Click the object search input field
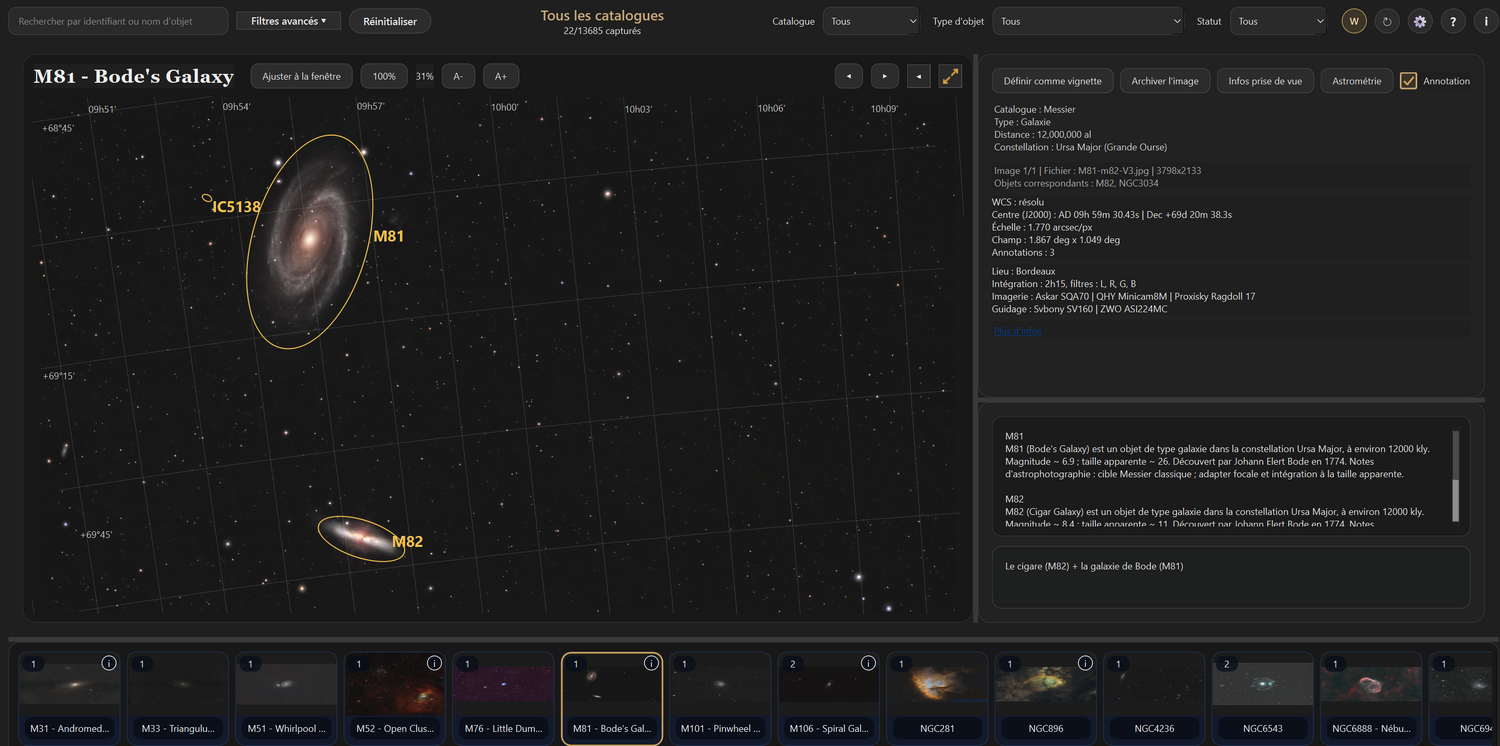Image resolution: width=1500 pixels, height=746 pixels. tap(118, 21)
